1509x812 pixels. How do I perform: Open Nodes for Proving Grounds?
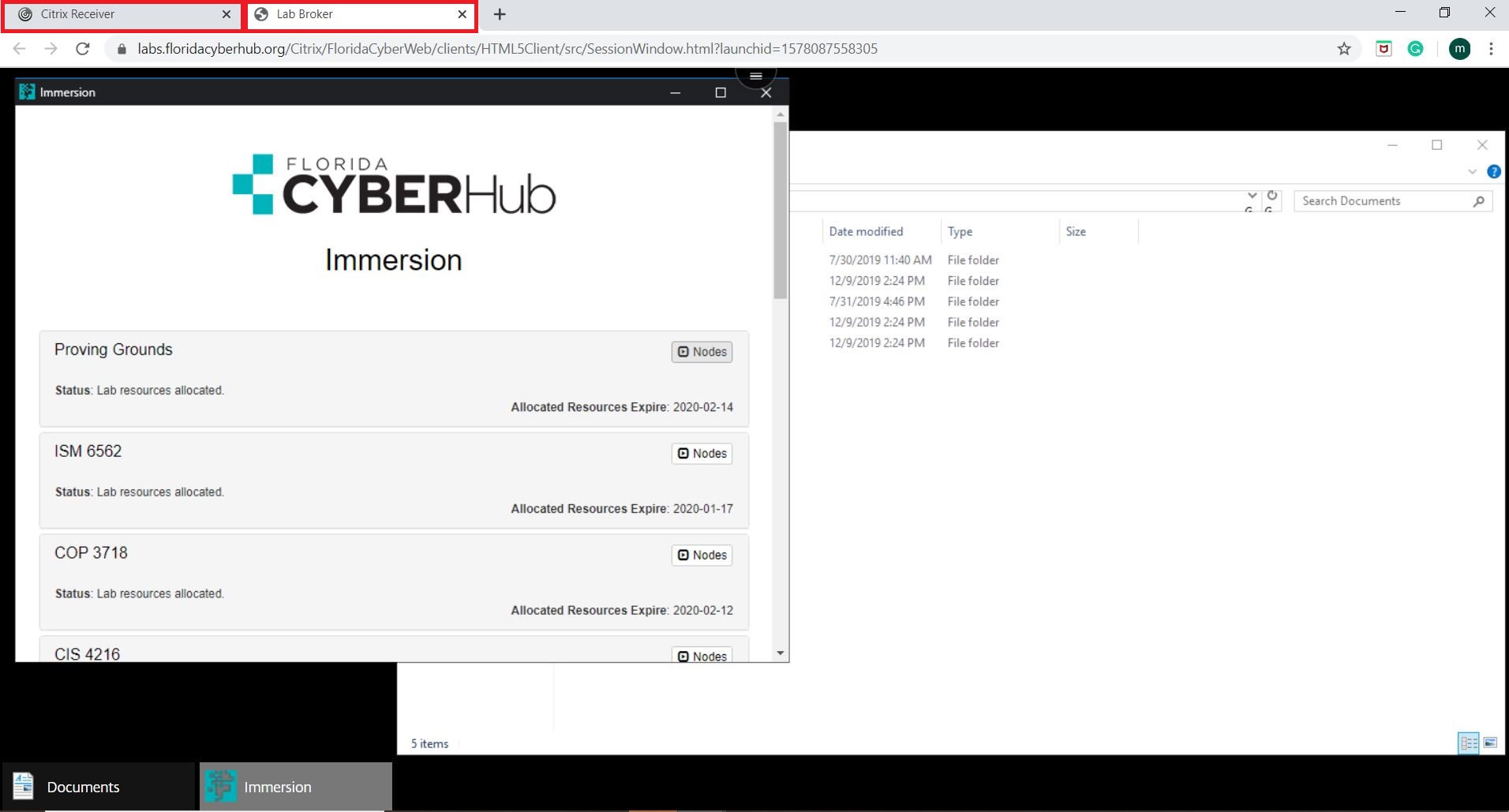(702, 352)
